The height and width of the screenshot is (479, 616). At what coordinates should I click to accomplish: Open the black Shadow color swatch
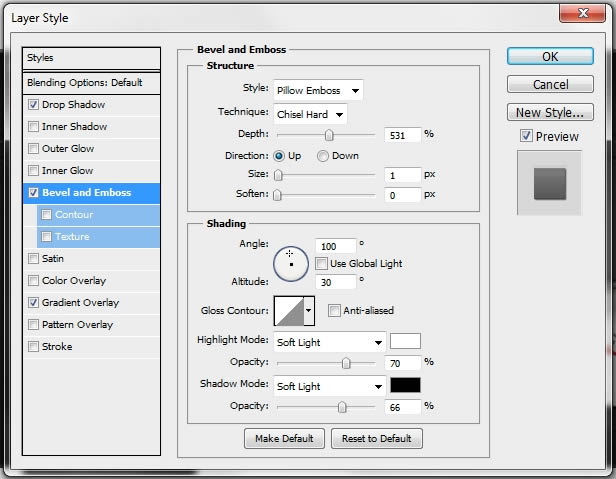405,385
